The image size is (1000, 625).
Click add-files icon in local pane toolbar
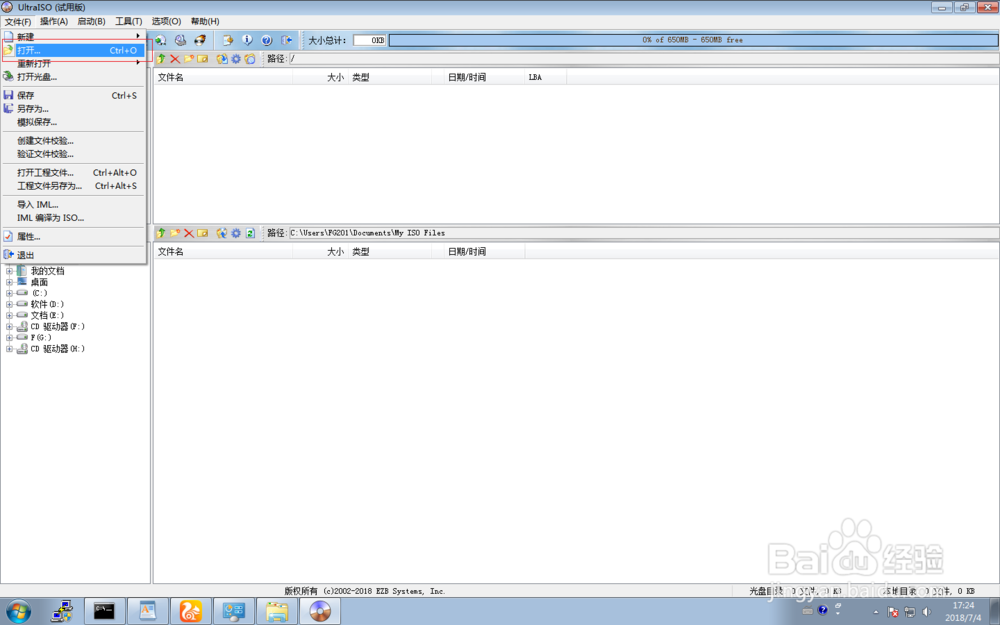[x=221, y=233]
